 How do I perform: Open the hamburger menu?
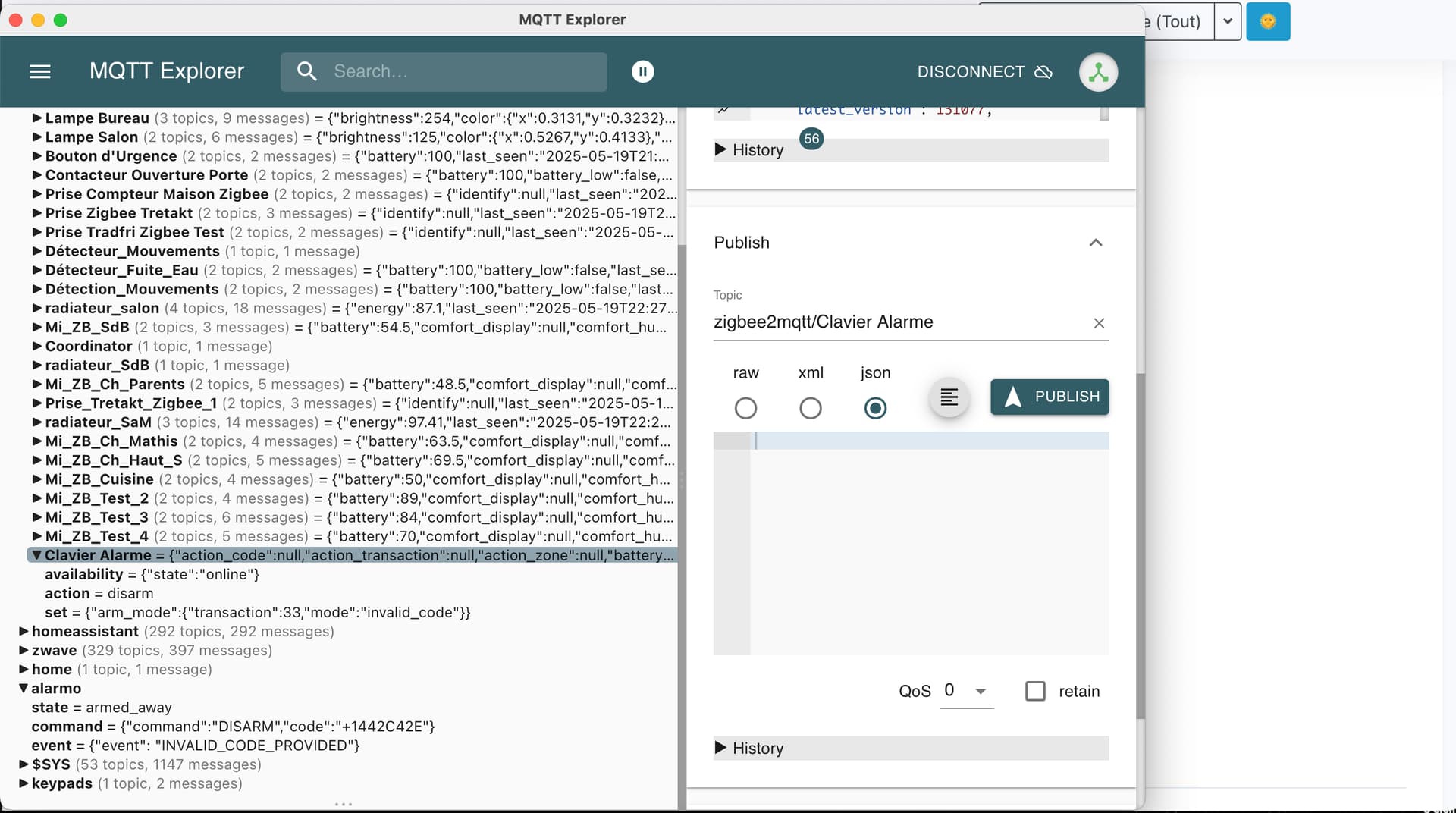click(40, 71)
